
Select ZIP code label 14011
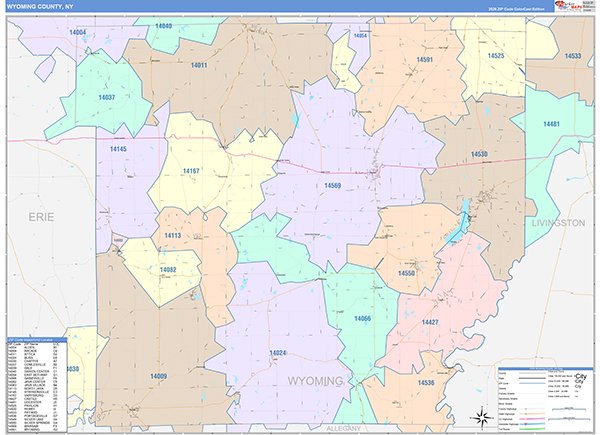[x=199, y=65]
